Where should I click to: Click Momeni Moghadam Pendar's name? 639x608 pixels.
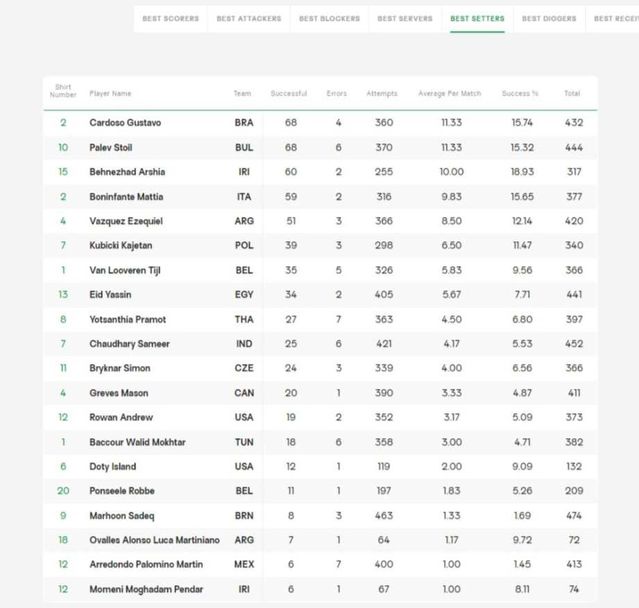coord(146,590)
